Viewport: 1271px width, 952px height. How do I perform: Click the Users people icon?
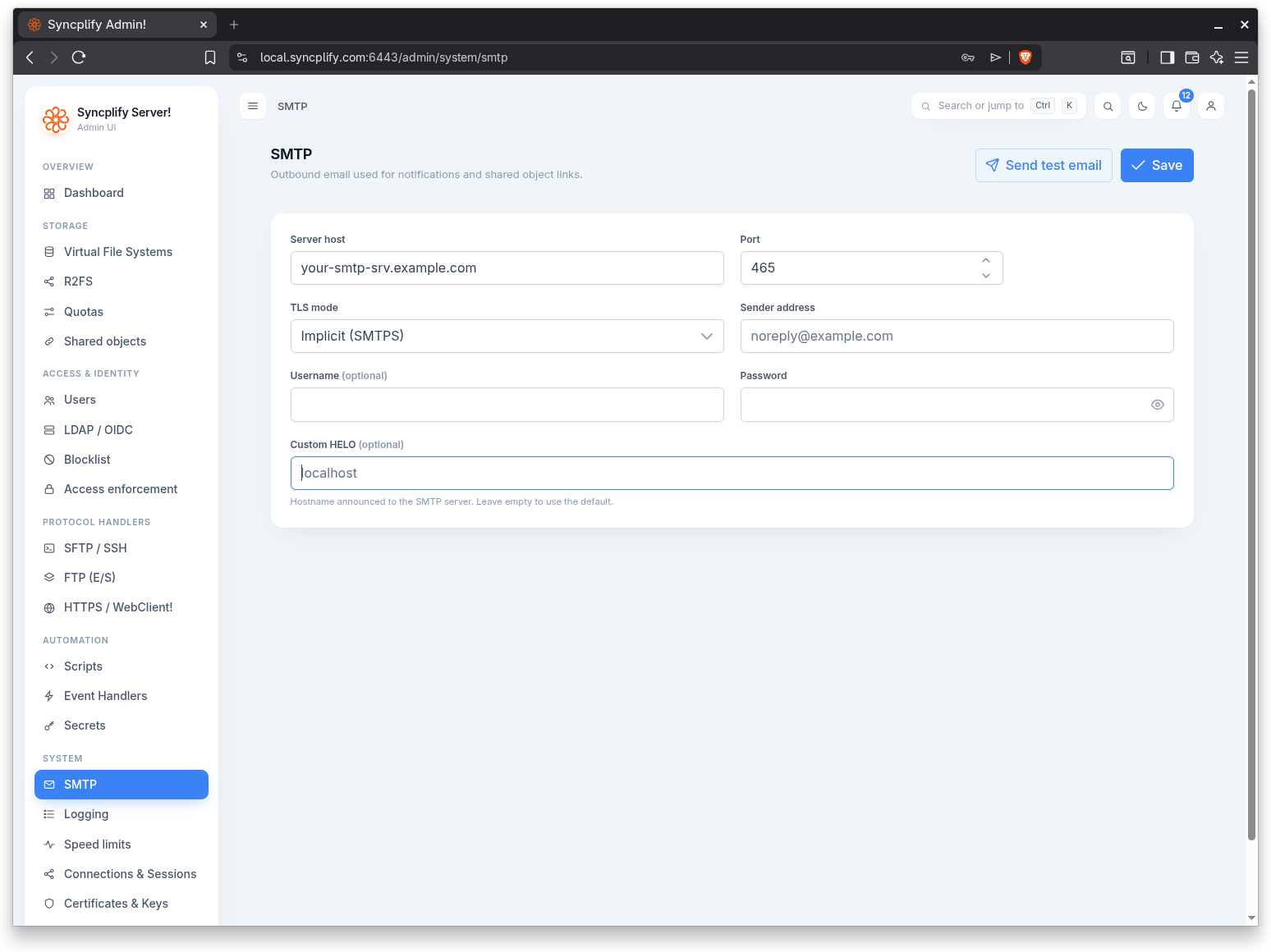click(49, 400)
